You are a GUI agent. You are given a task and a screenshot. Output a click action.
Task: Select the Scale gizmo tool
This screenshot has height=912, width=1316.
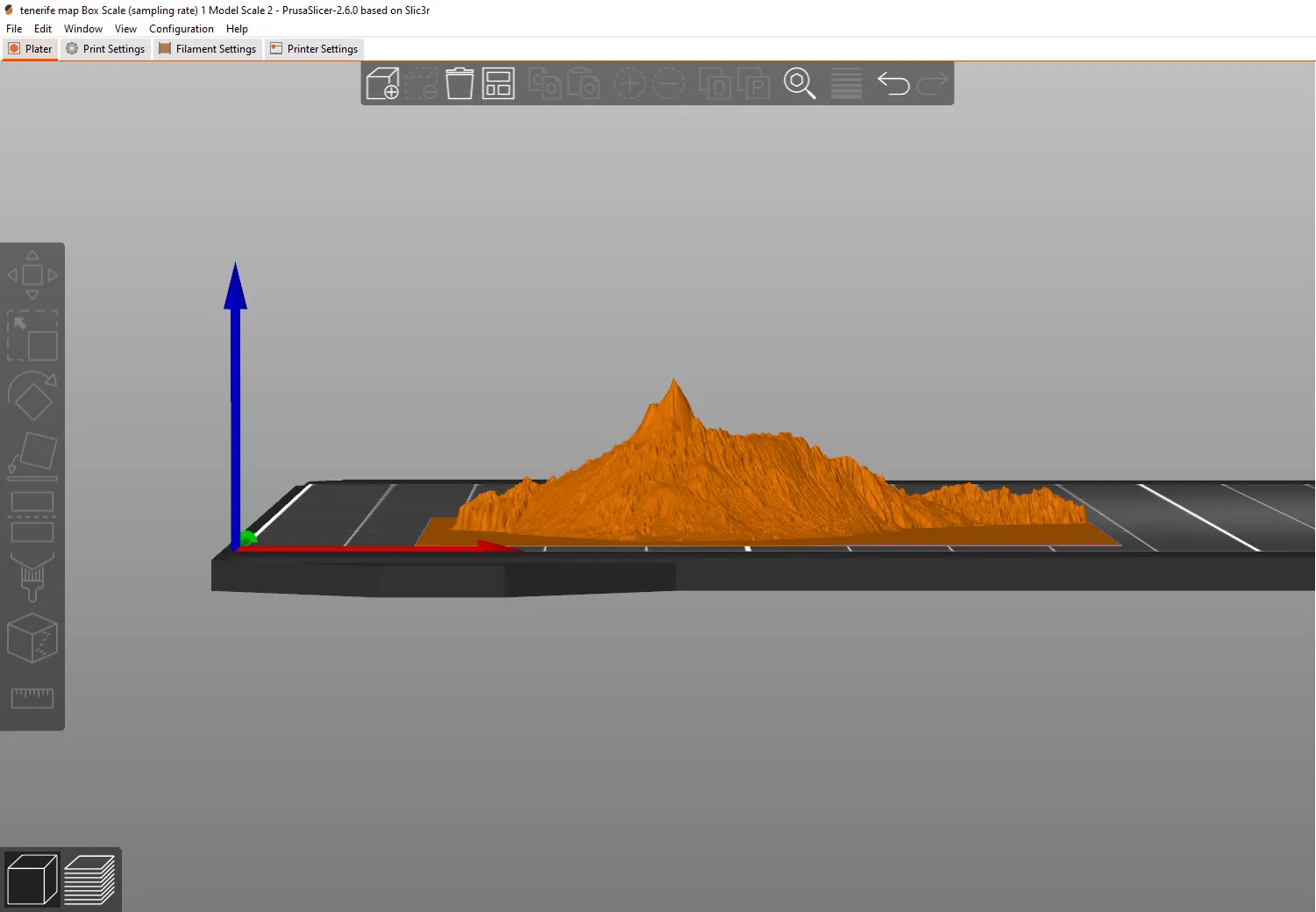click(x=32, y=336)
